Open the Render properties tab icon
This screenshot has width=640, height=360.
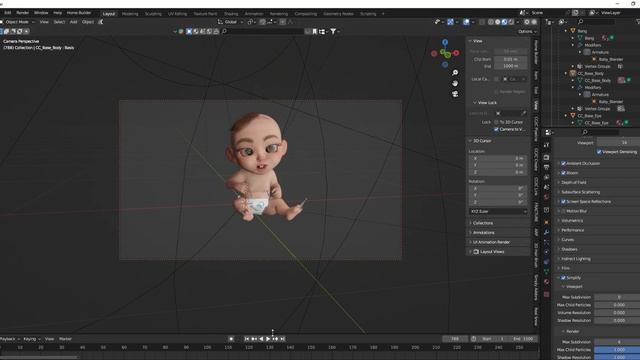click(547, 157)
